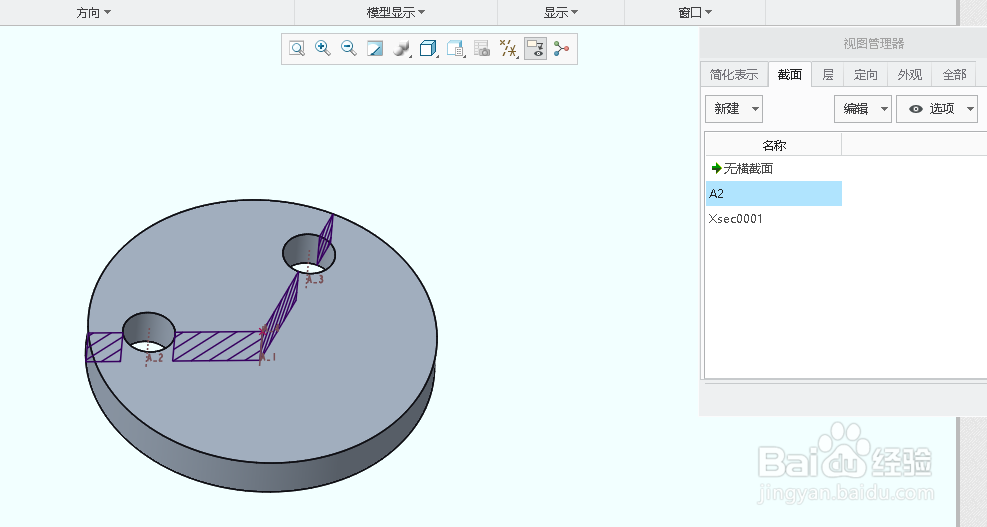This screenshot has height=527, width=987.
Task: Open the datum display filters icon
Action: coord(509,48)
